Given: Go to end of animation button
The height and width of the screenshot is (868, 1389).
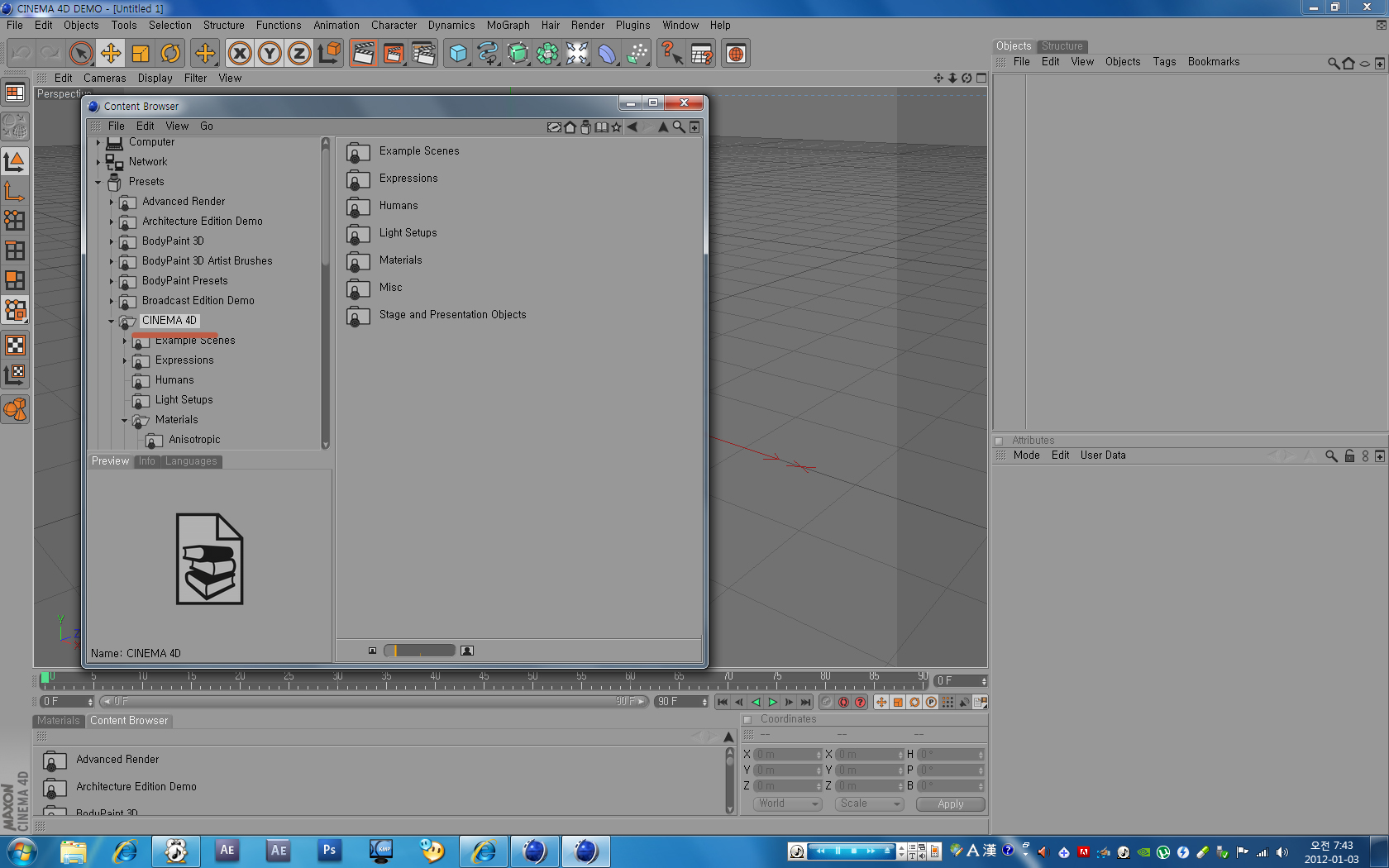Looking at the screenshot, I should point(806,702).
